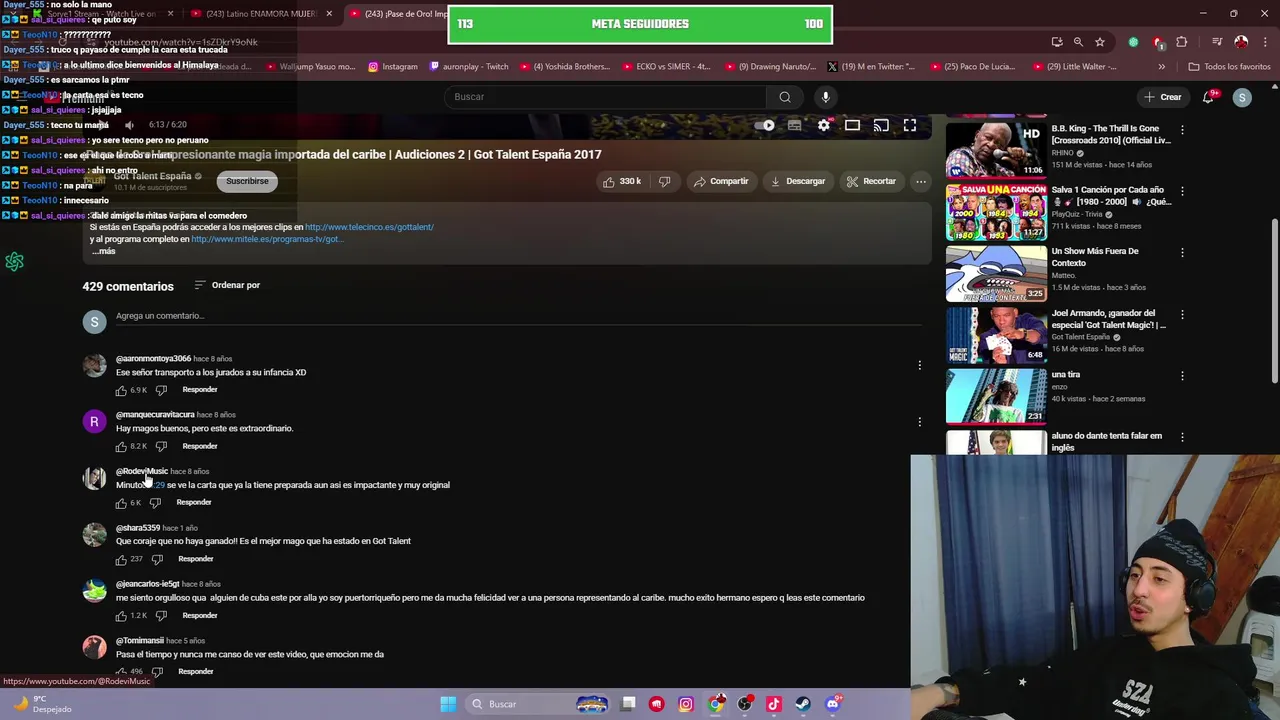1280x720 pixels.
Task: Expand hidden bookmarks chevron
Action: coord(1161,67)
